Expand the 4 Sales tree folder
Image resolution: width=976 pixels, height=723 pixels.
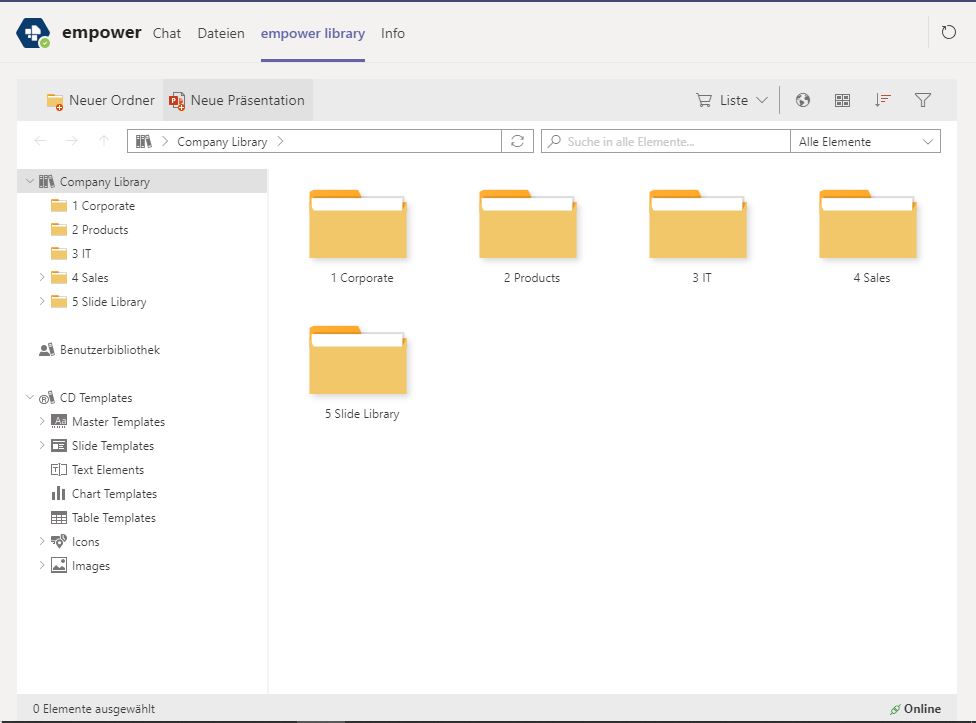pos(42,278)
